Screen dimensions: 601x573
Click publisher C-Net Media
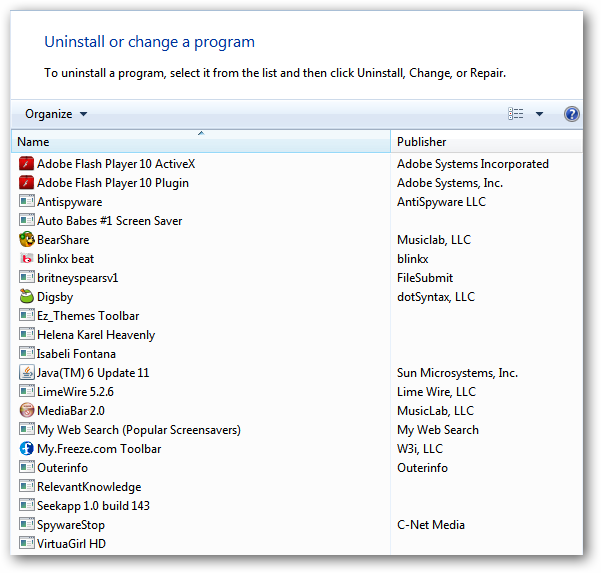431,525
